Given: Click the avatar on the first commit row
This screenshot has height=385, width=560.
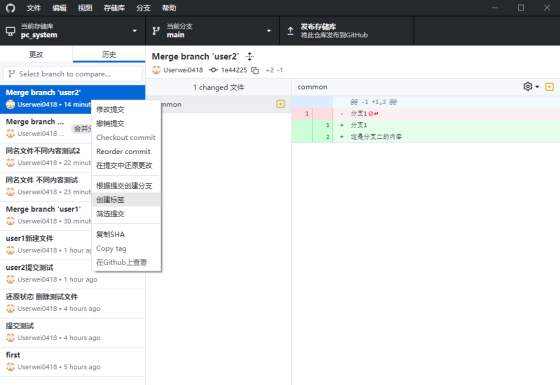Looking at the screenshot, I should (x=10, y=367).
